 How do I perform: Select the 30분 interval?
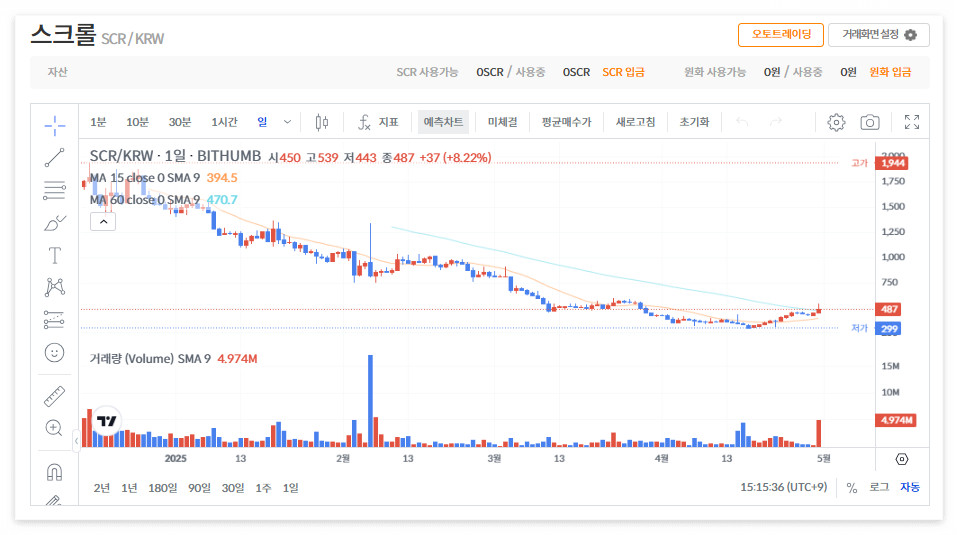pos(180,122)
